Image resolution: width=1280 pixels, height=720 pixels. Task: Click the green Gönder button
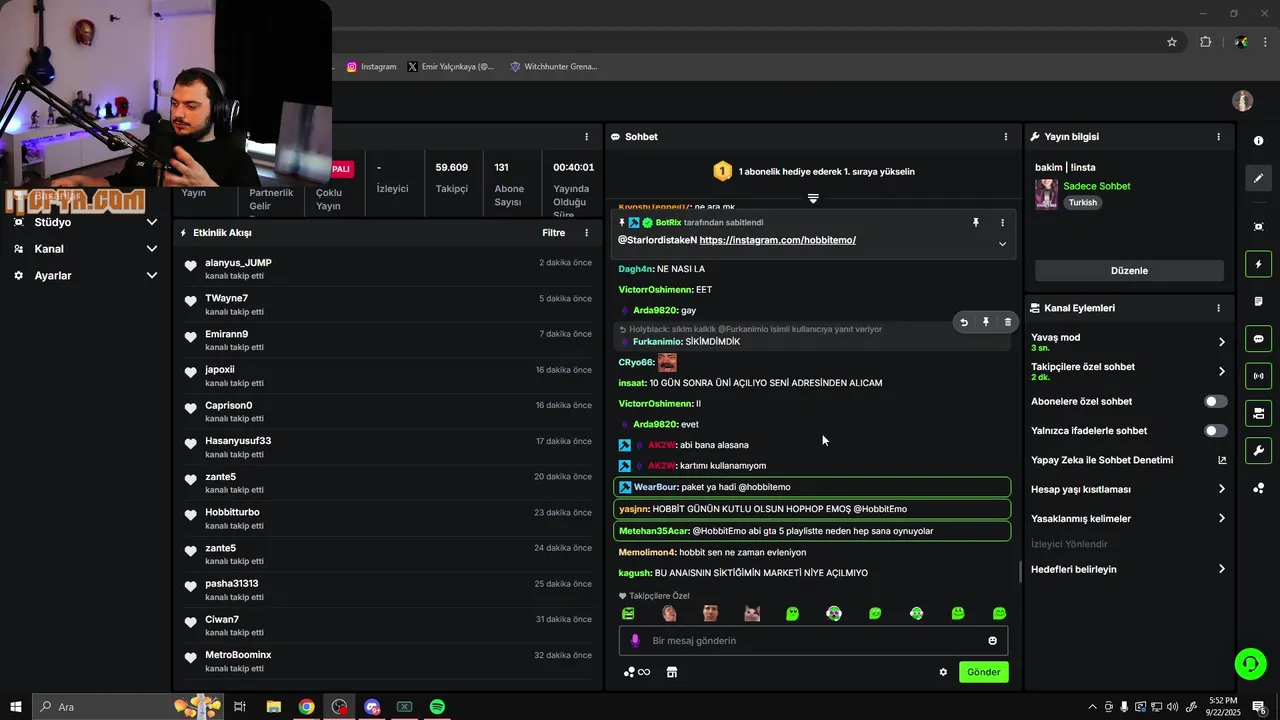click(983, 672)
